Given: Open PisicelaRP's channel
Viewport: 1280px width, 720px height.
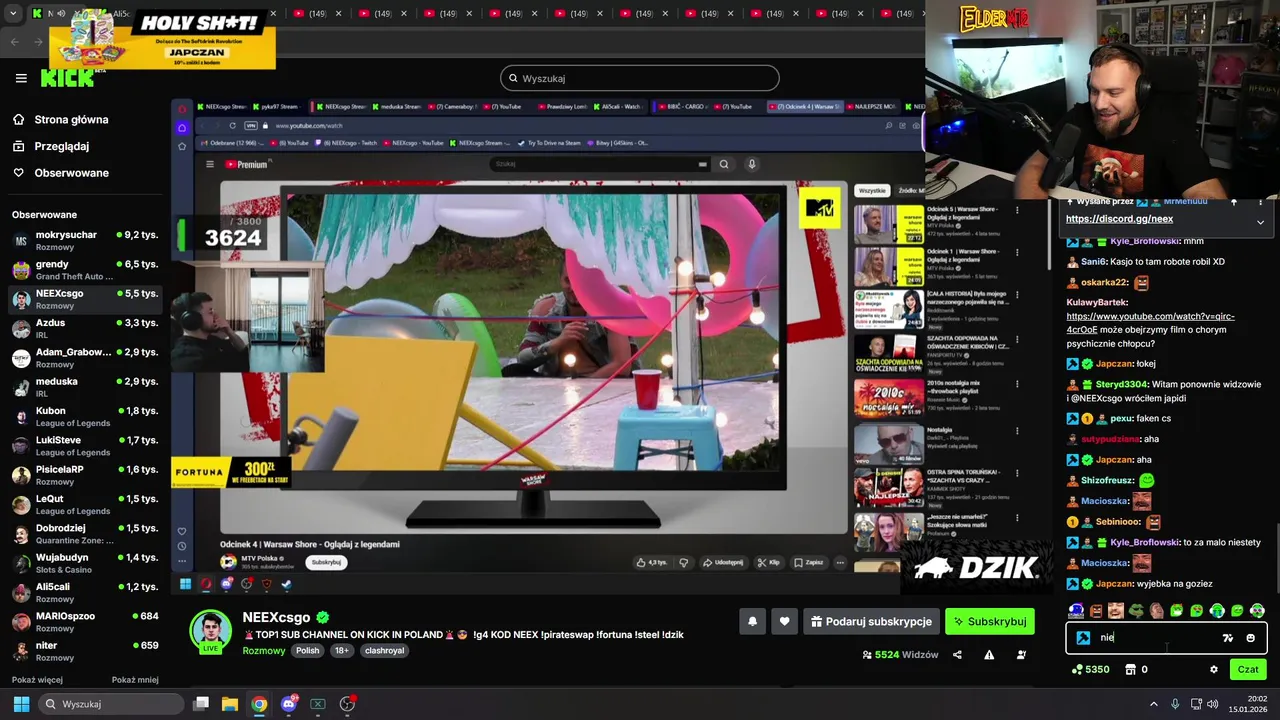Looking at the screenshot, I should [x=85, y=474].
